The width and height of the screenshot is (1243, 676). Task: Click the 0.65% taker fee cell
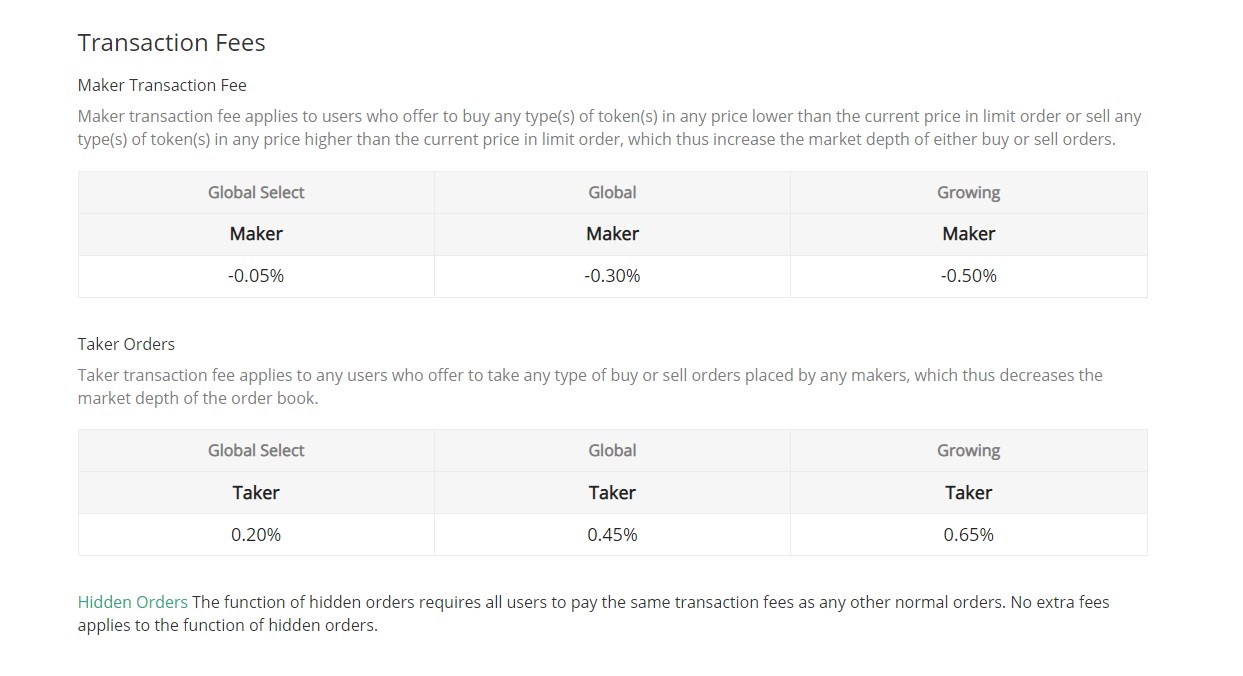(968, 535)
